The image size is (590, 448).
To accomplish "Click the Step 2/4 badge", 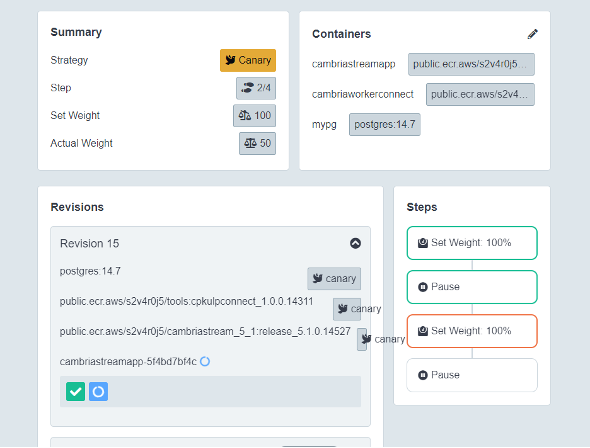I will pos(256,88).
